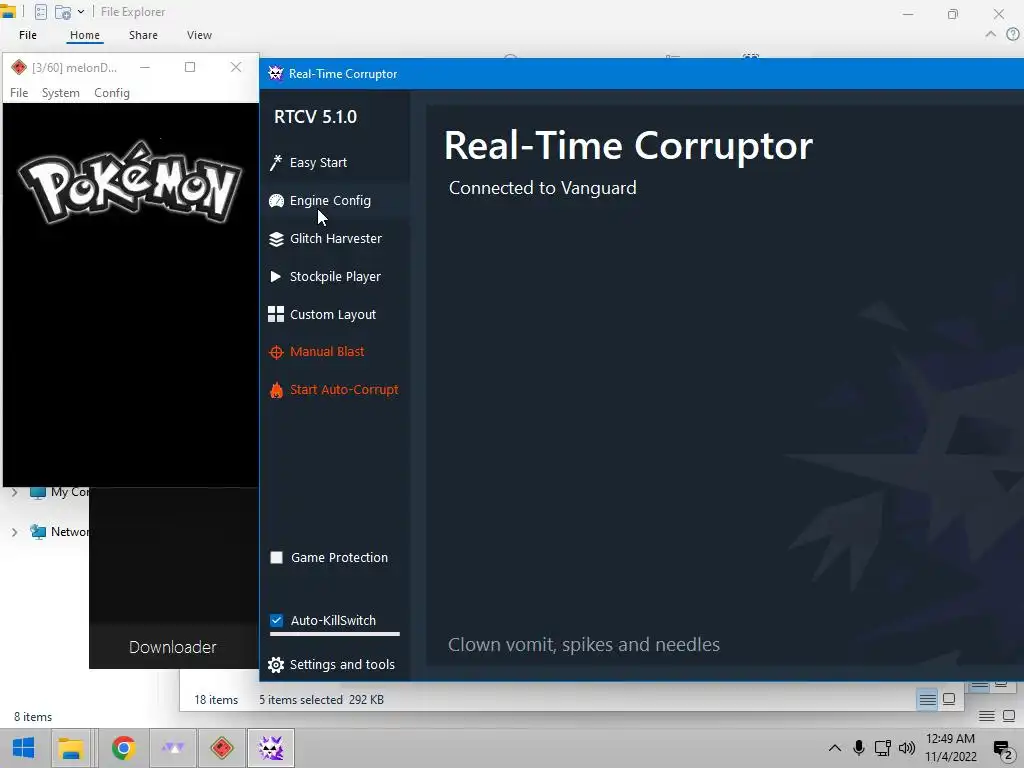1024x768 pixels.
Task: Switch outer Explorer to large icons view
Action: click(x=1009, y=716)
